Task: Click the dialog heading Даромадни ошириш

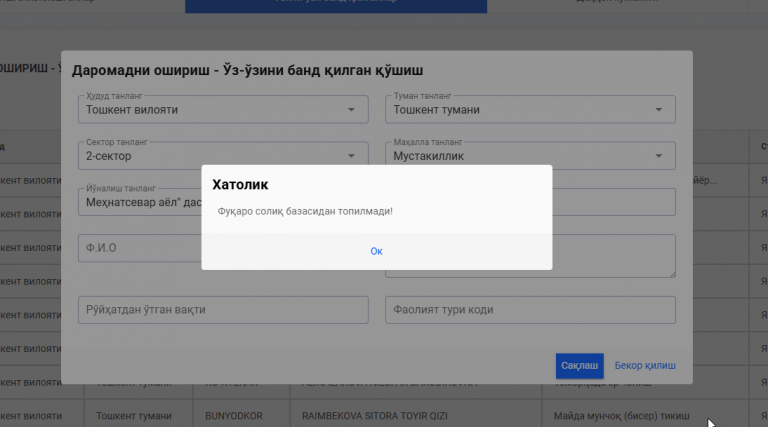Action: pos(247,71)
